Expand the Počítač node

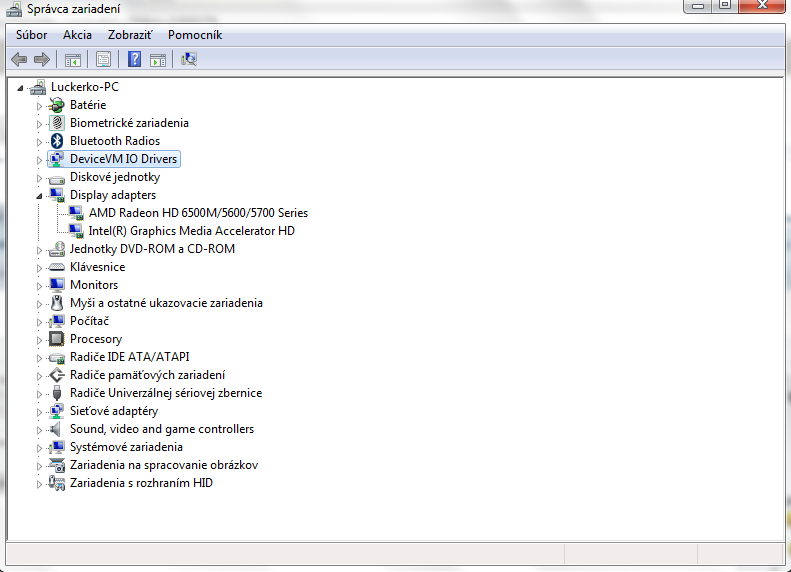tap(39, 322)
